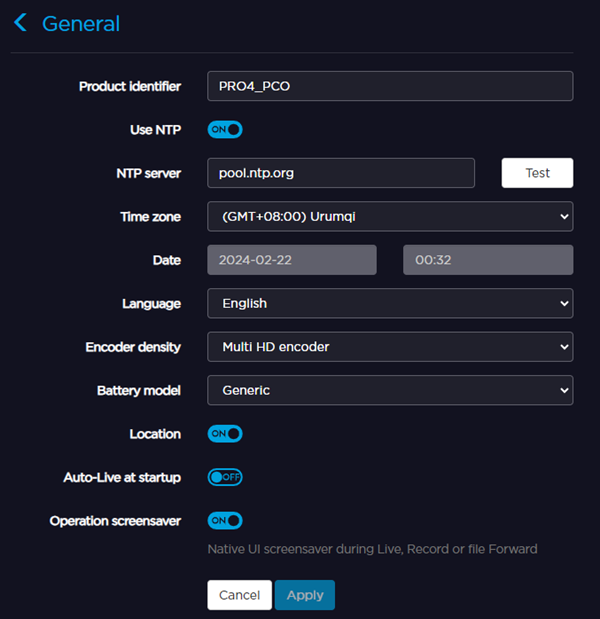Disable the Use NTP switch

coord(225,129)
